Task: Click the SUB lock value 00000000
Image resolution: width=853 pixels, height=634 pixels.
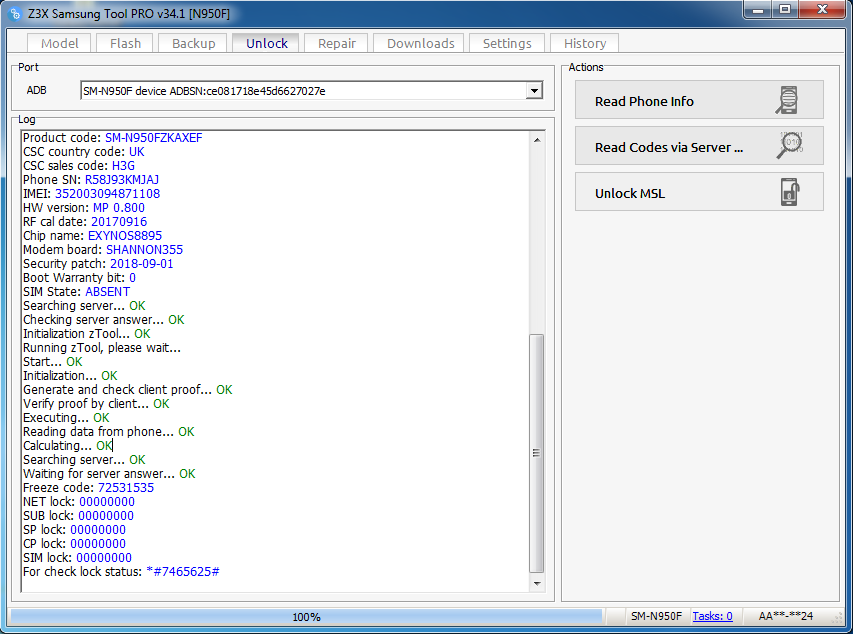Action: pos(106,516)
